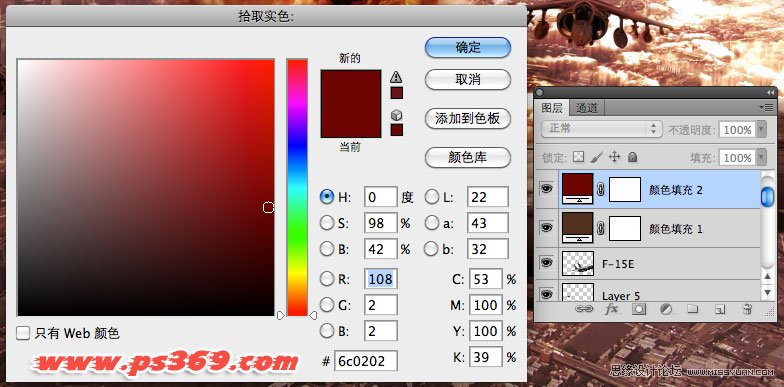The width and height of the screenshot is (784, 387).
Task: Click the trash delete layer icon
Action: tap(747, 309)
